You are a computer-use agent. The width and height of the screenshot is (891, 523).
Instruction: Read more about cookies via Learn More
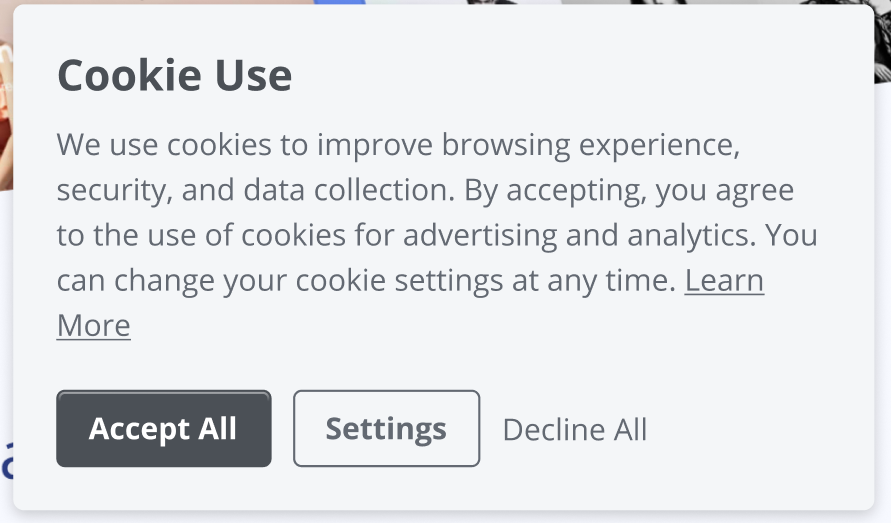(93, 326)
